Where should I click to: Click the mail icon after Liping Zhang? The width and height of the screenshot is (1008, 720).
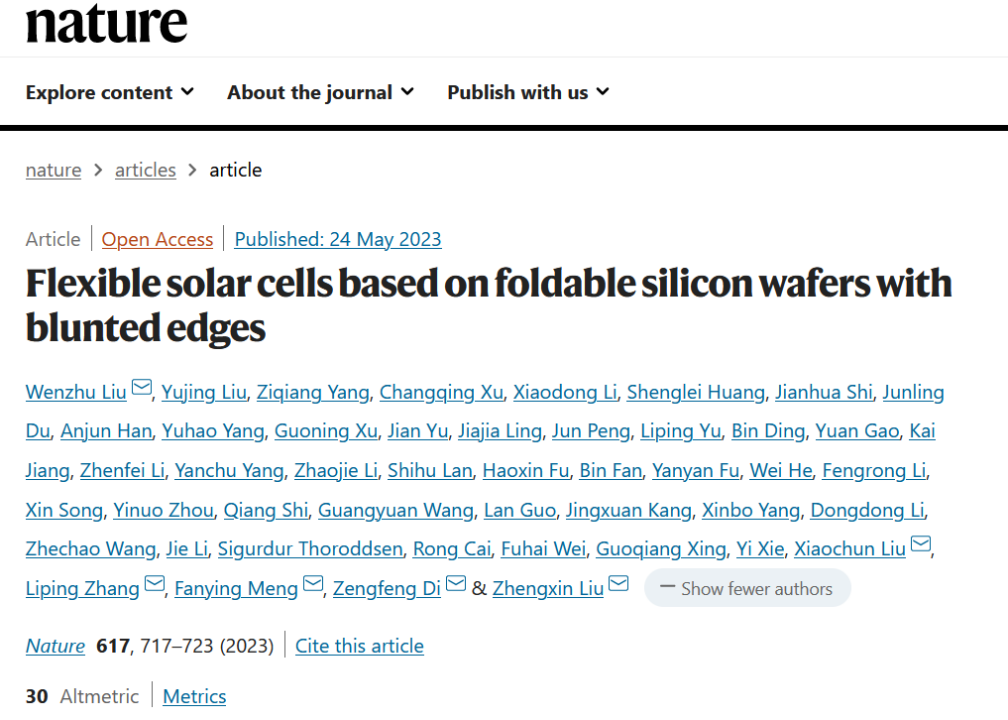[x=155, y=585]
